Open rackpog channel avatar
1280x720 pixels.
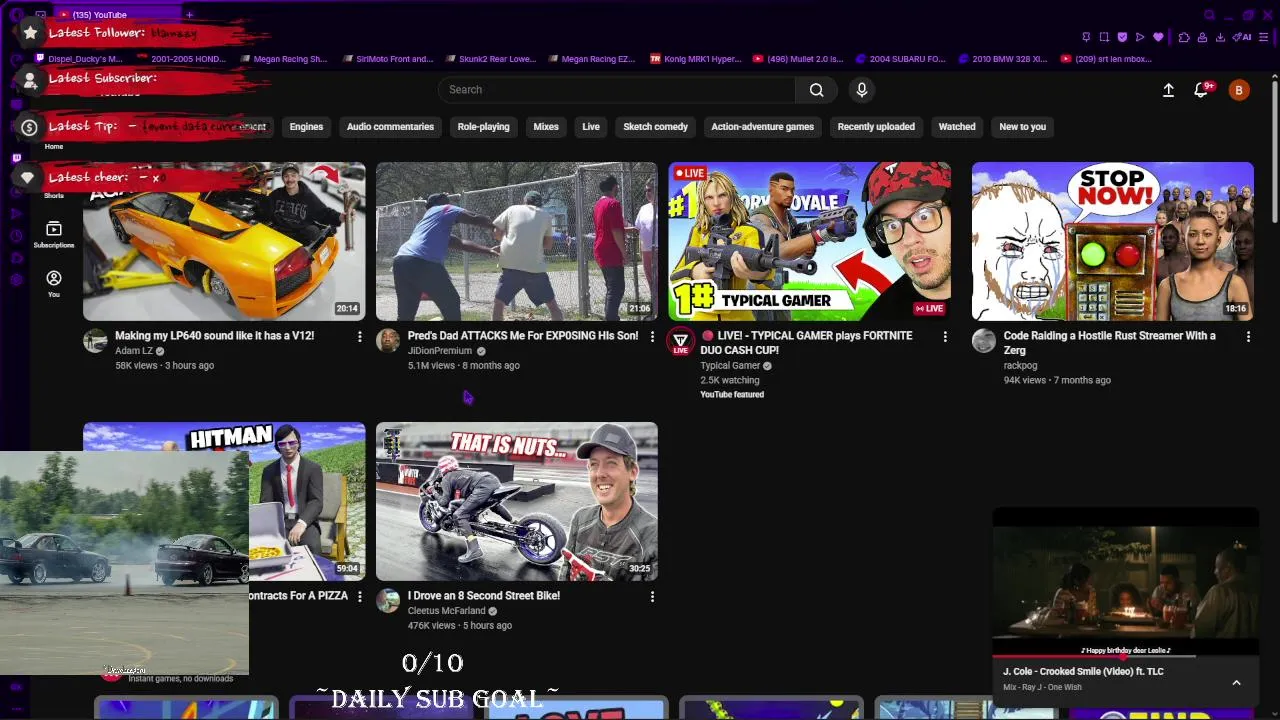[984, 341]
